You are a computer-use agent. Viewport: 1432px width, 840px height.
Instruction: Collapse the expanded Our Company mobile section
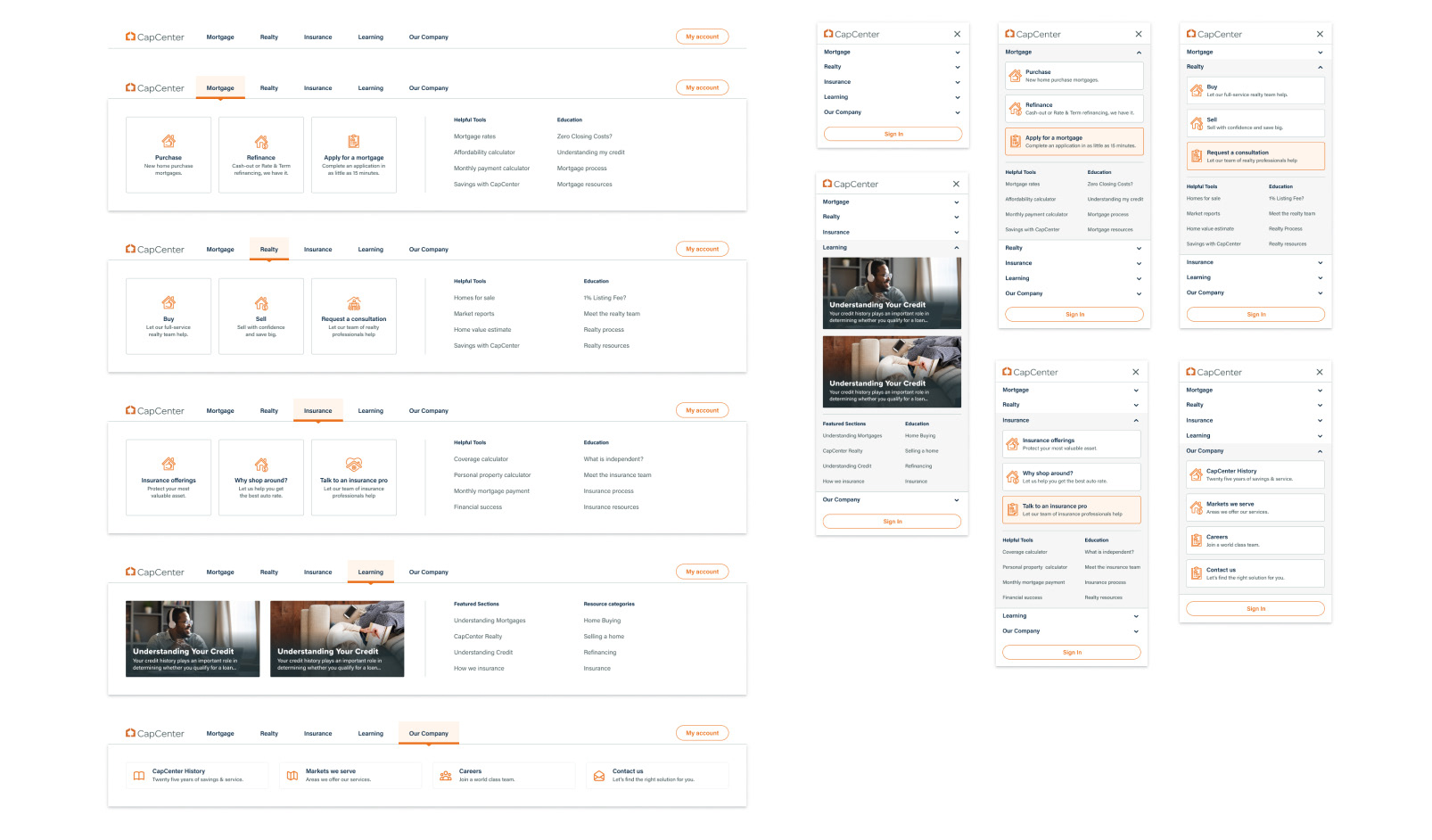1255,450
